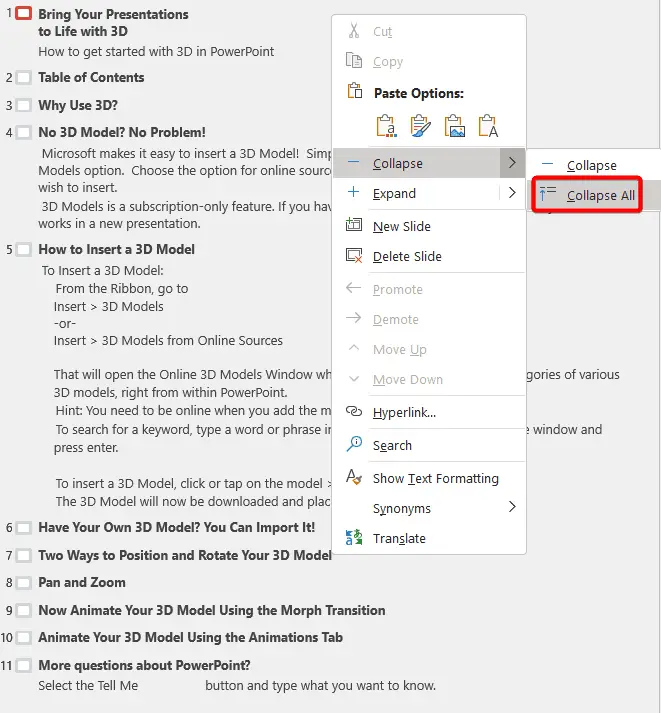Click the Search magnifier icon

coord(354,444)
